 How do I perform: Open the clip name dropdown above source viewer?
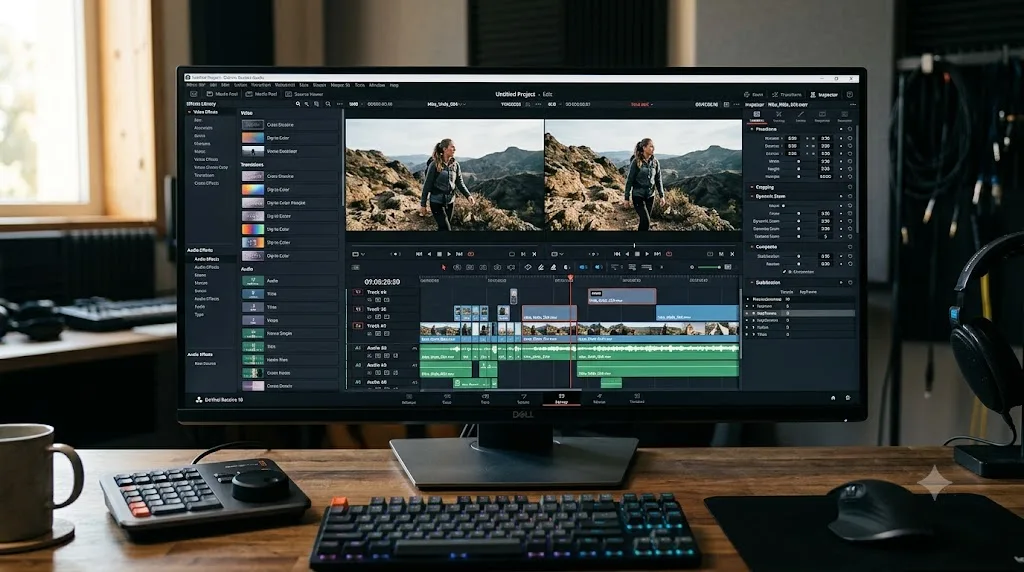click(447, 104)
